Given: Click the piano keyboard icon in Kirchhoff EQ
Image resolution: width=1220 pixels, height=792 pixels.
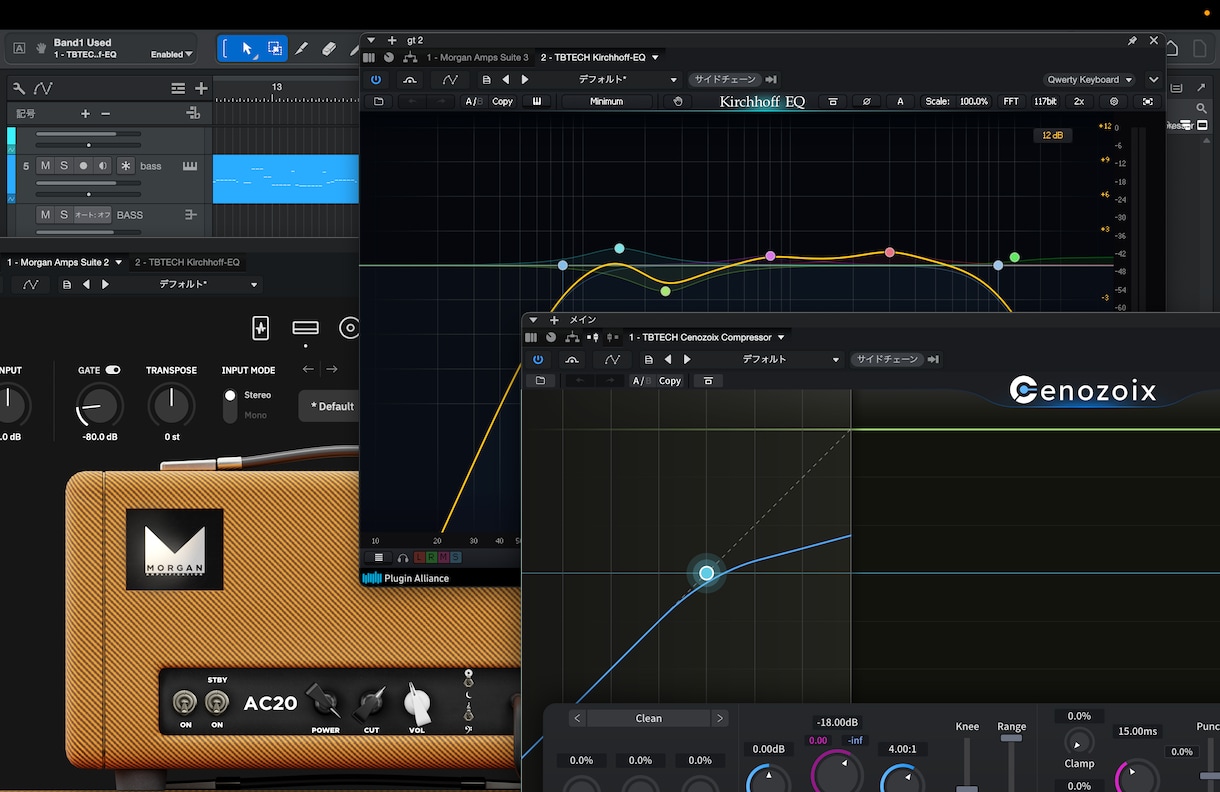Looking at the screenshot, I should pos(537,101).
